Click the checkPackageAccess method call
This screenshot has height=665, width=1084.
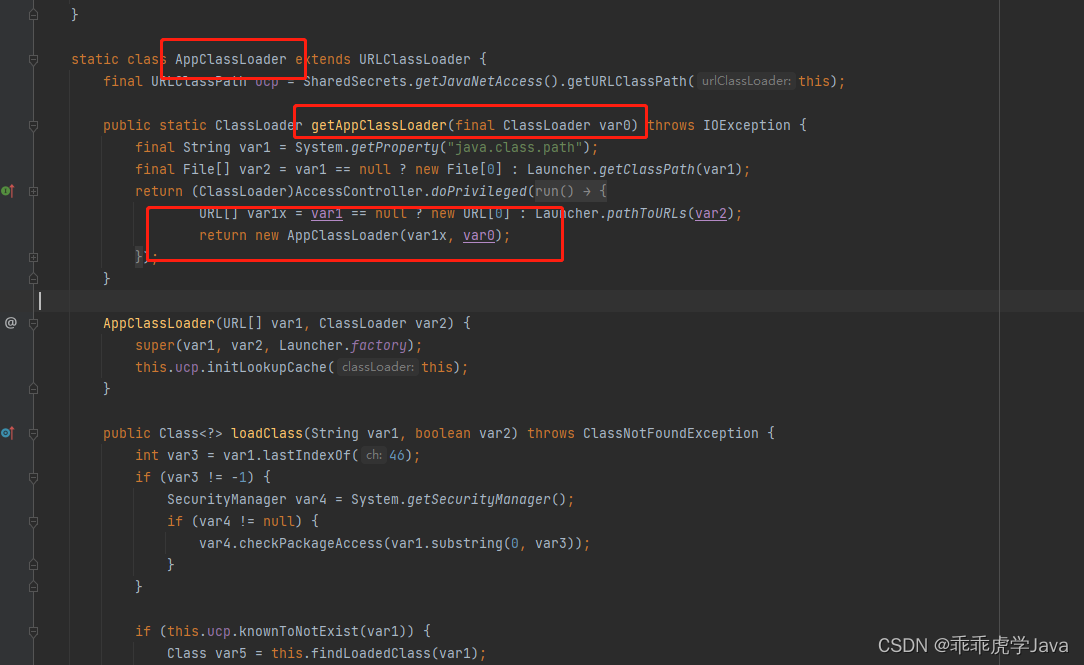point(310,543)
